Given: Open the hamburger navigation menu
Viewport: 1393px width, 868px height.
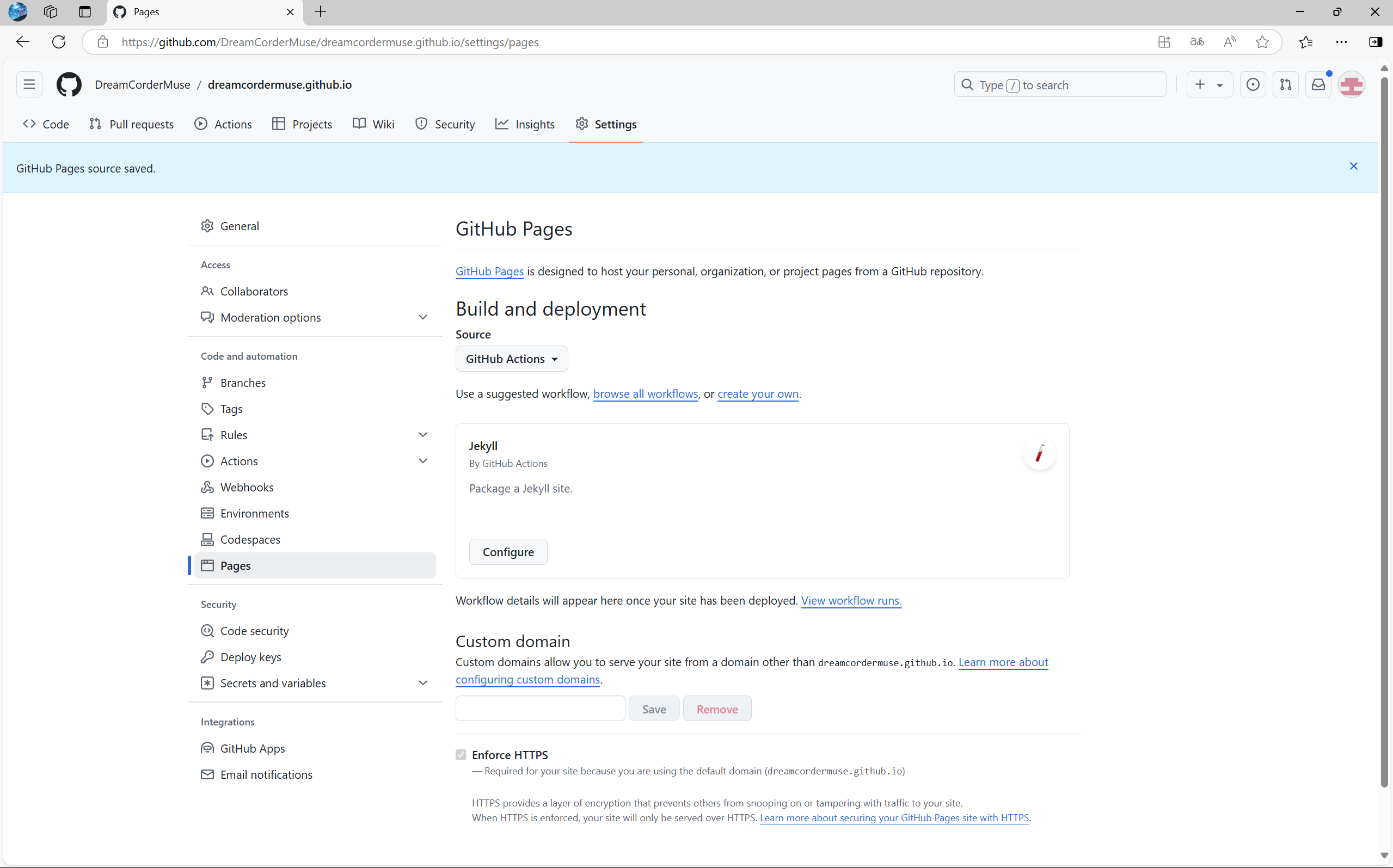Looking at the screenshot, I should click(29, 84).
